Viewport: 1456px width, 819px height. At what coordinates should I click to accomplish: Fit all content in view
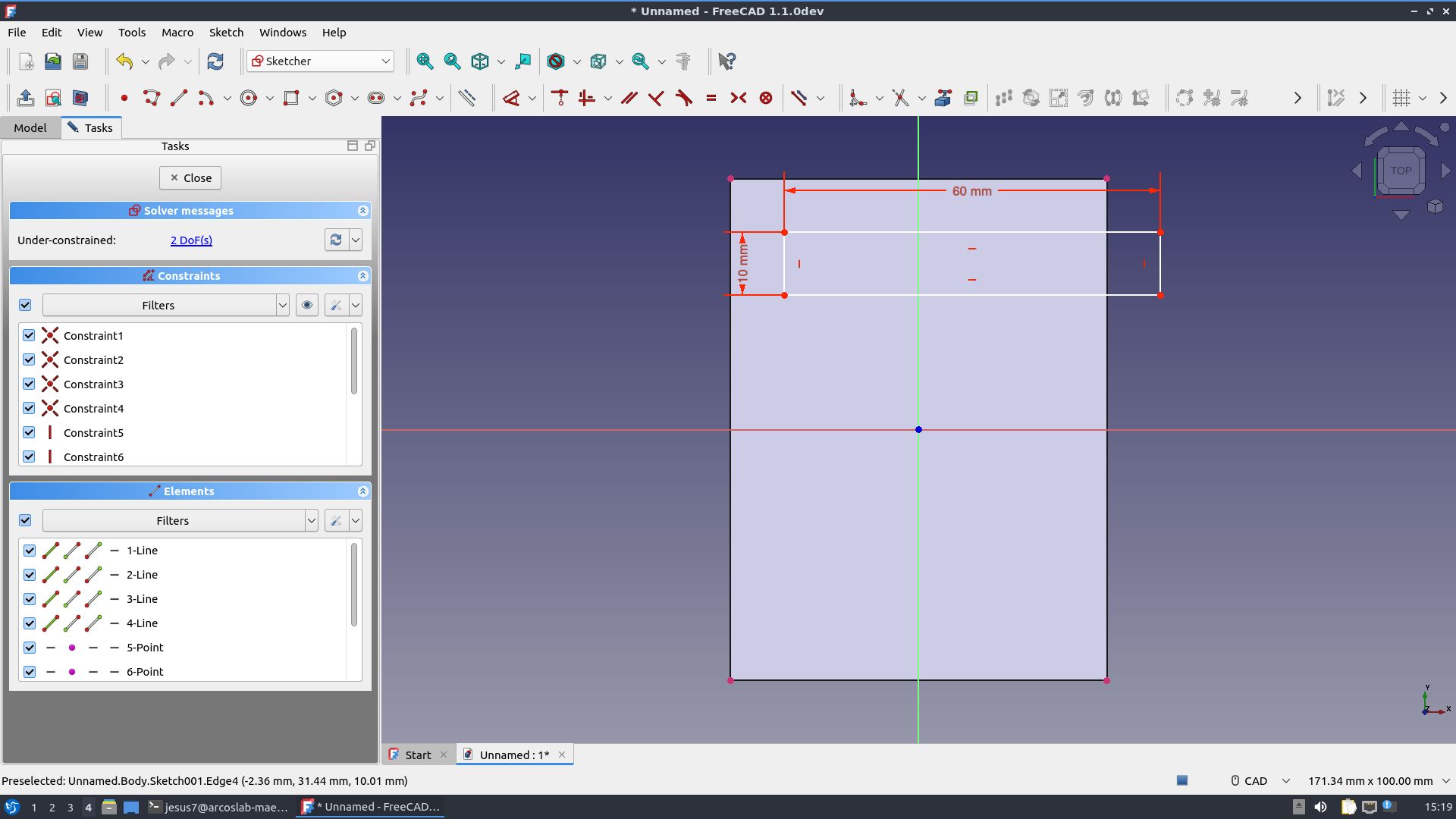coord(425,61)
